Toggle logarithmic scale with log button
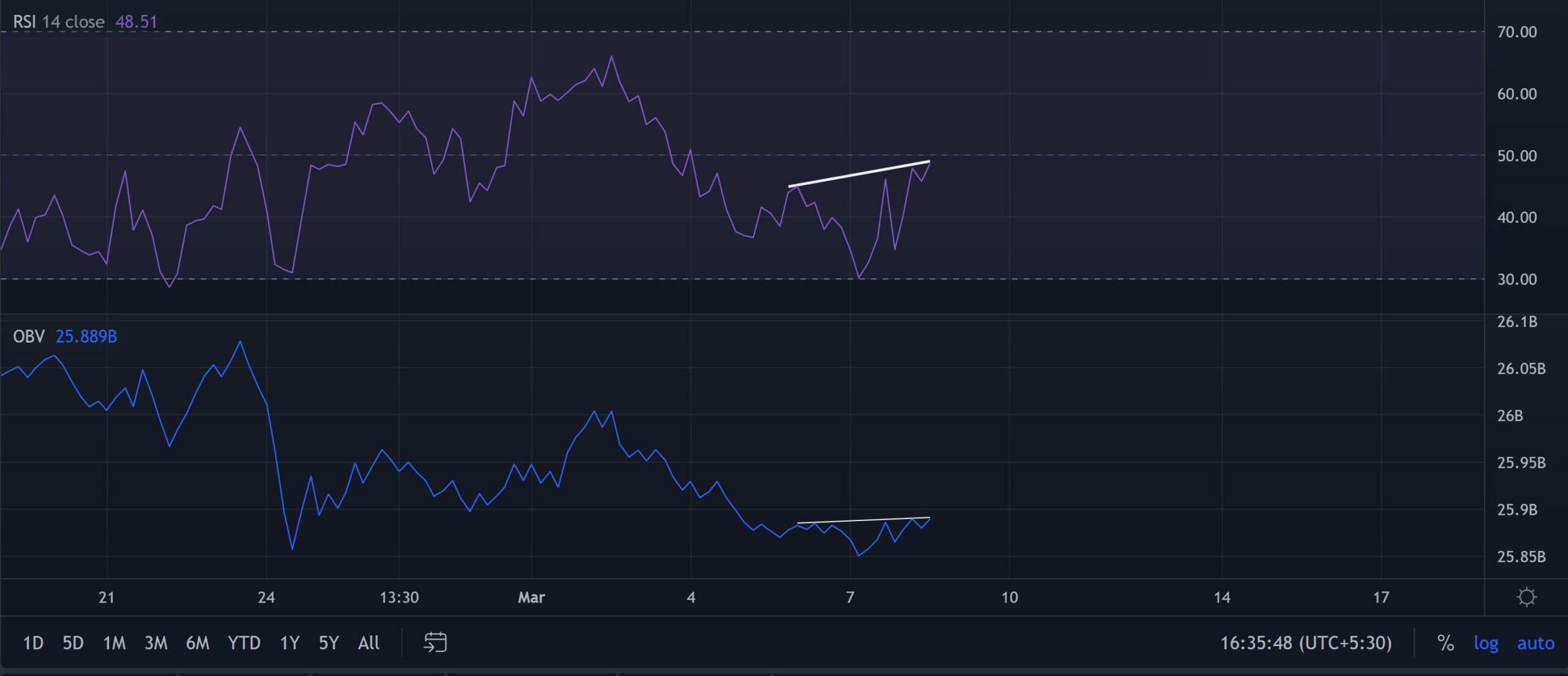Viewport: 1568px width, 676px height. tap(1487, 643)
